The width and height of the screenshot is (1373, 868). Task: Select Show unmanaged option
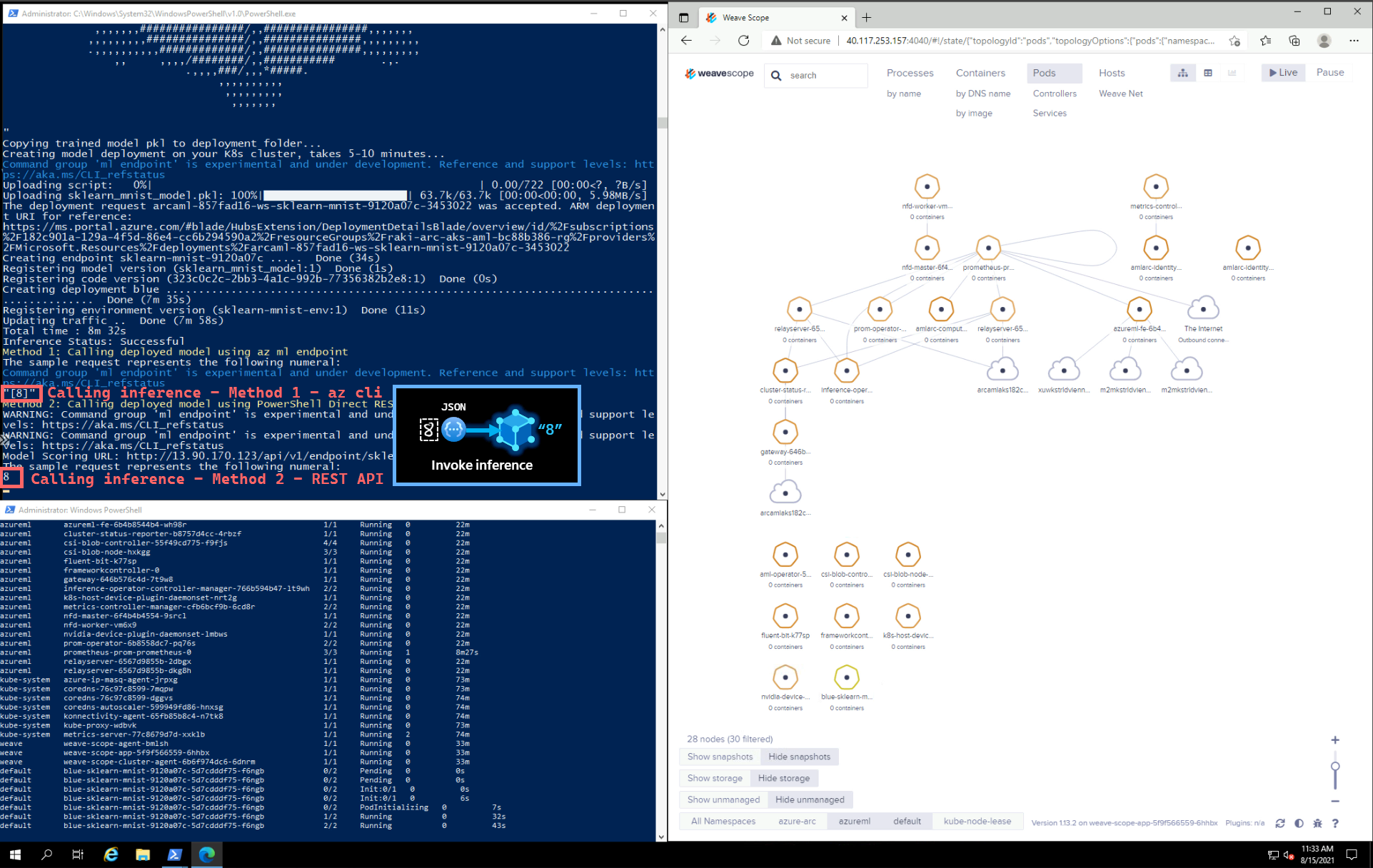[723, 799]
